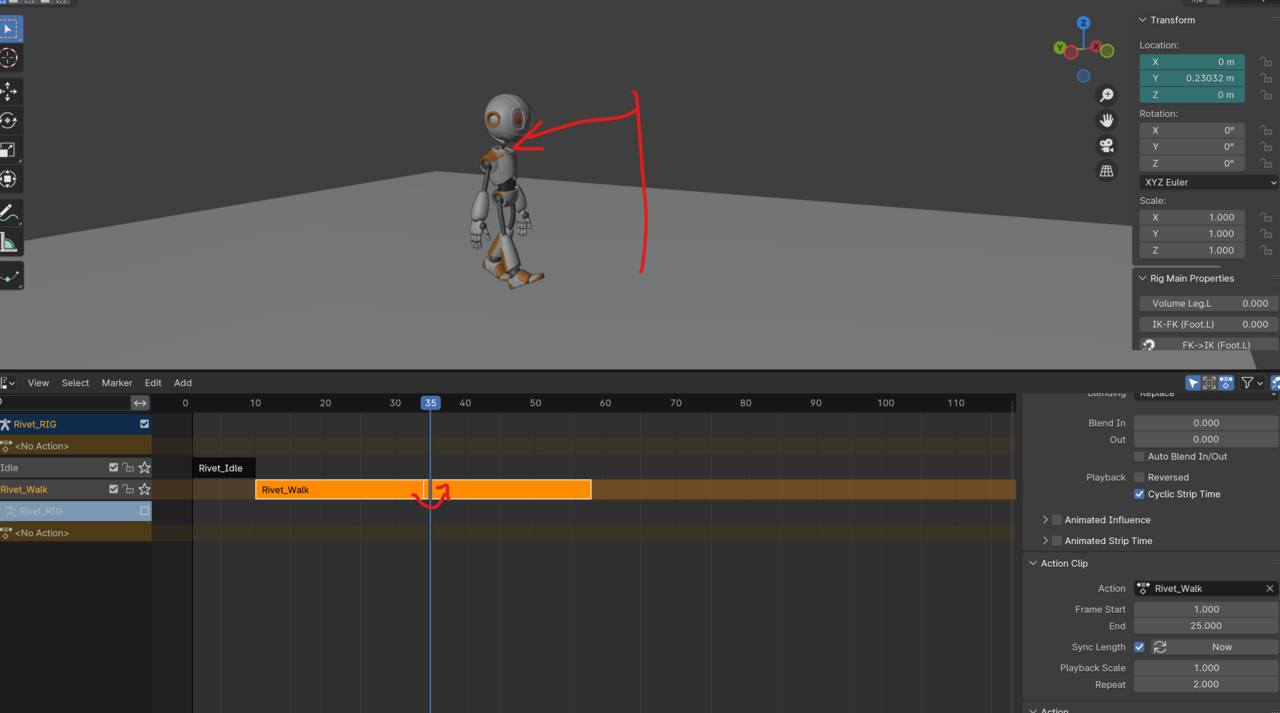This screenshot has width=1280, height=713.
Task: Open the Edit menu
Action: 153,383
